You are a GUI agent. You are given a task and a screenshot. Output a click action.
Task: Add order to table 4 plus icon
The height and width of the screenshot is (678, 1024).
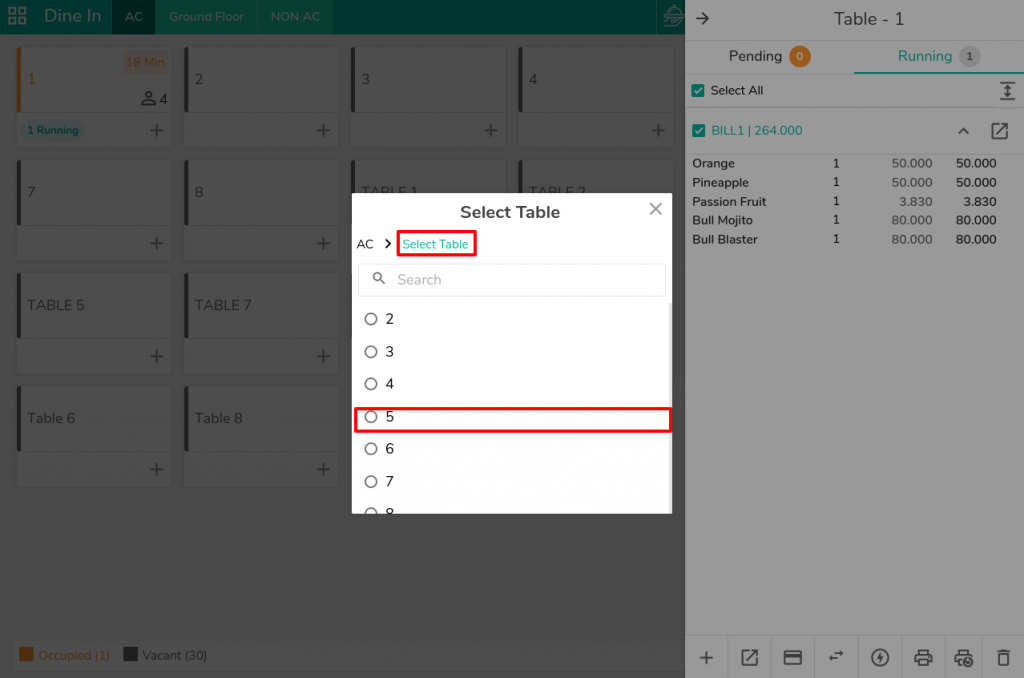pyautogui.click(x=658, y=130)
